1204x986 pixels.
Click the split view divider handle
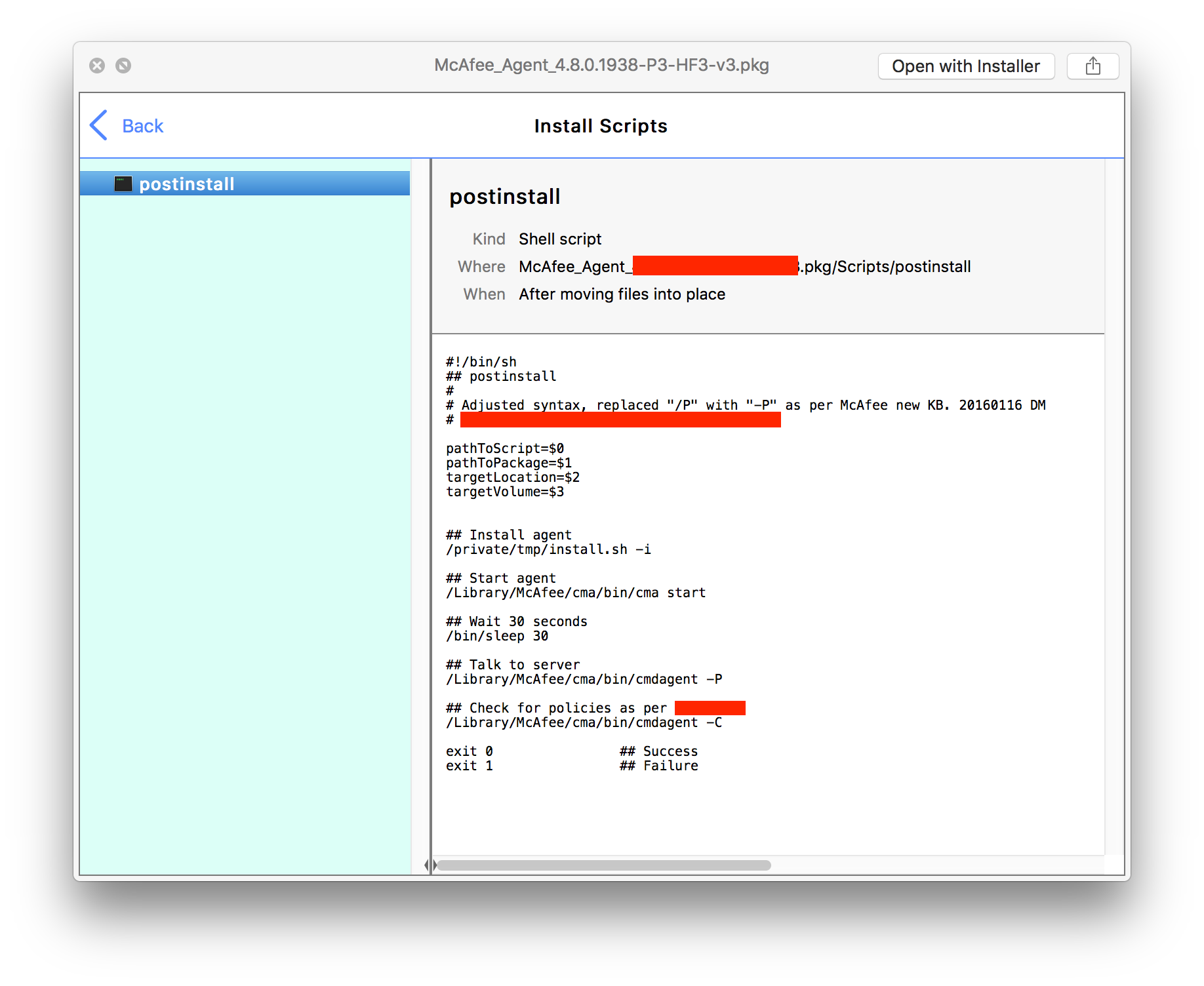pos(430,865)
